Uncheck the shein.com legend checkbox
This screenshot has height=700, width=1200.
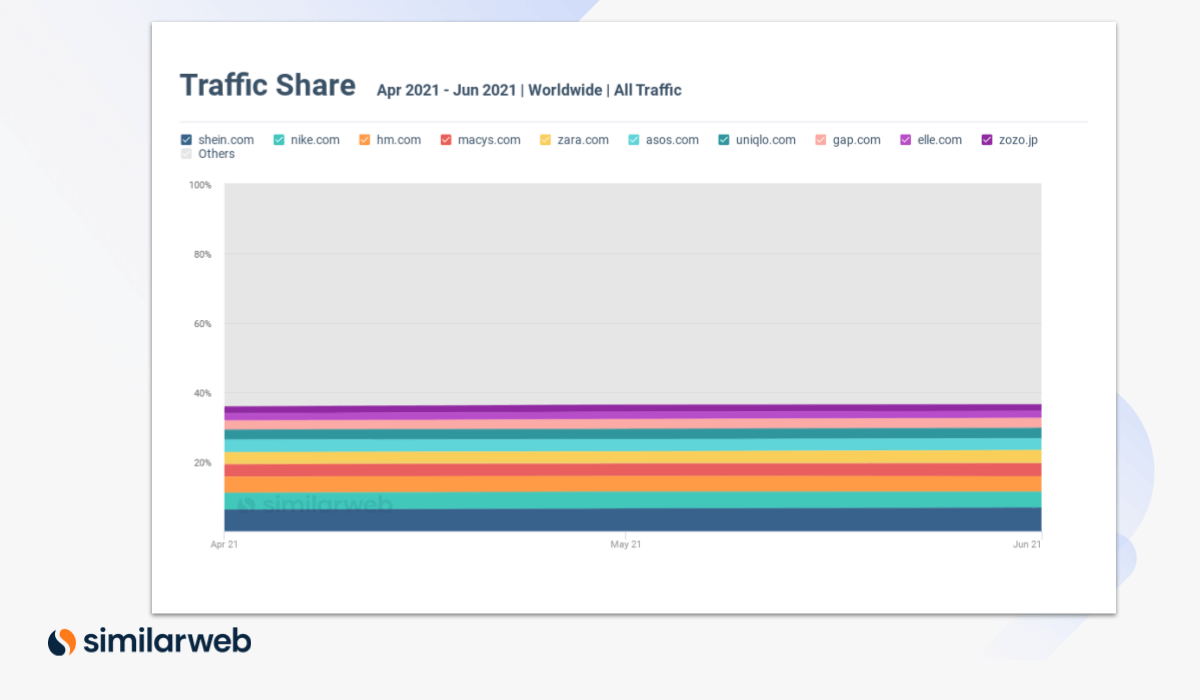coord(186,140)
